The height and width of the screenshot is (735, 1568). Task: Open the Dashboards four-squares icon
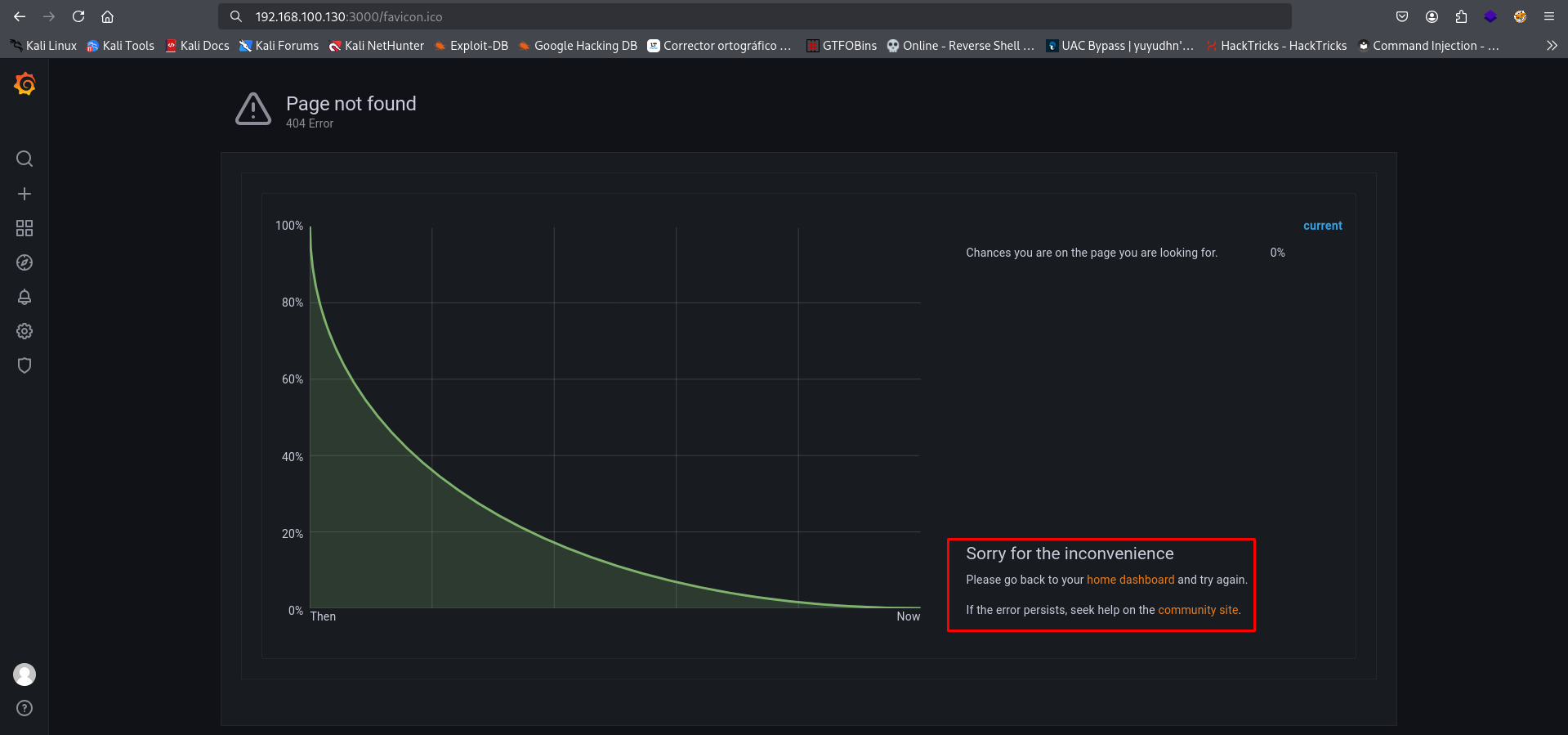(25, 228)
